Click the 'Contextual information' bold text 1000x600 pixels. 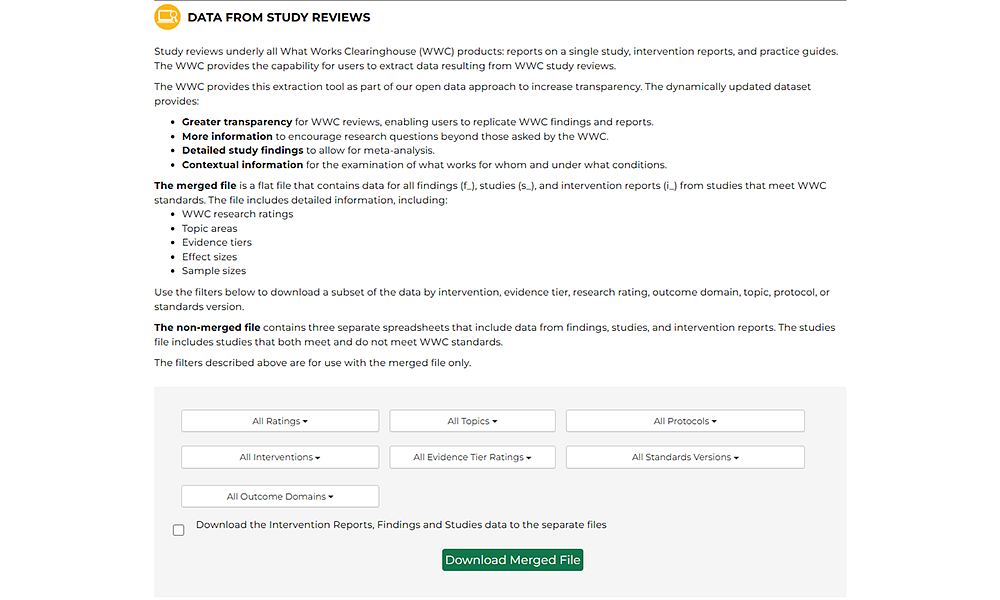click(242, 165)
